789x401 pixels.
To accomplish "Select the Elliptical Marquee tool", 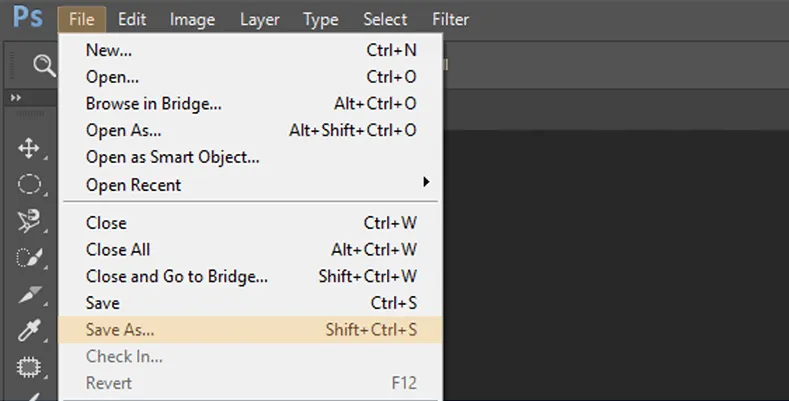I will click(x=29, y=184).
